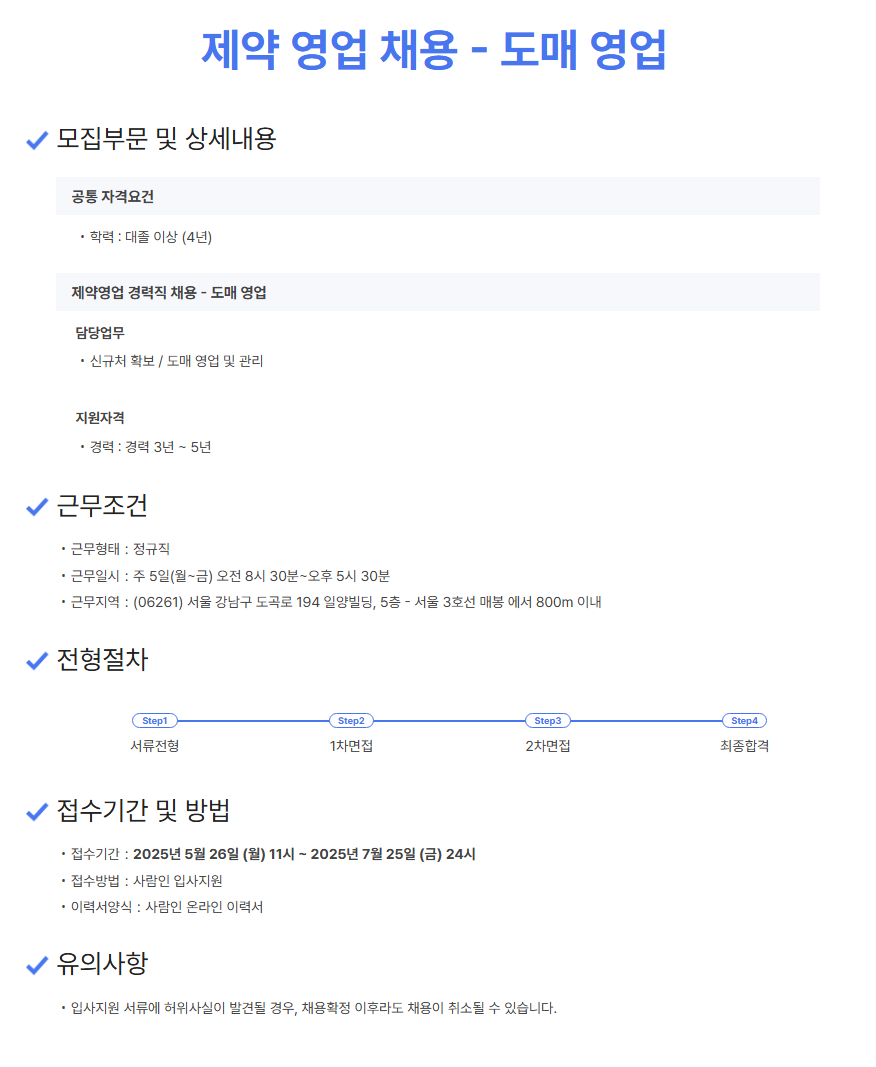The image size is (876, 1067).
Task: Click the 최종합격 step label
Action: pyautogui.click(x=745, y=746)
